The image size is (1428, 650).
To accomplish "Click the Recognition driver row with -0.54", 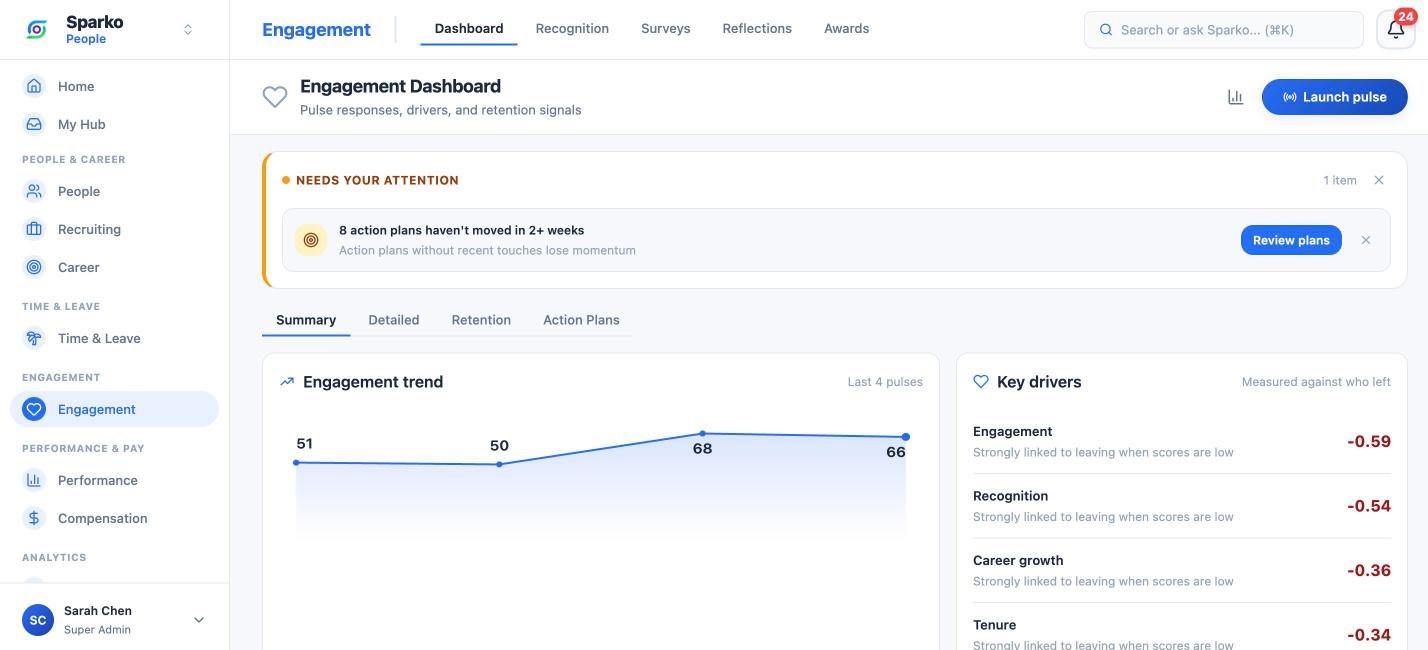I will (1182, 506).
